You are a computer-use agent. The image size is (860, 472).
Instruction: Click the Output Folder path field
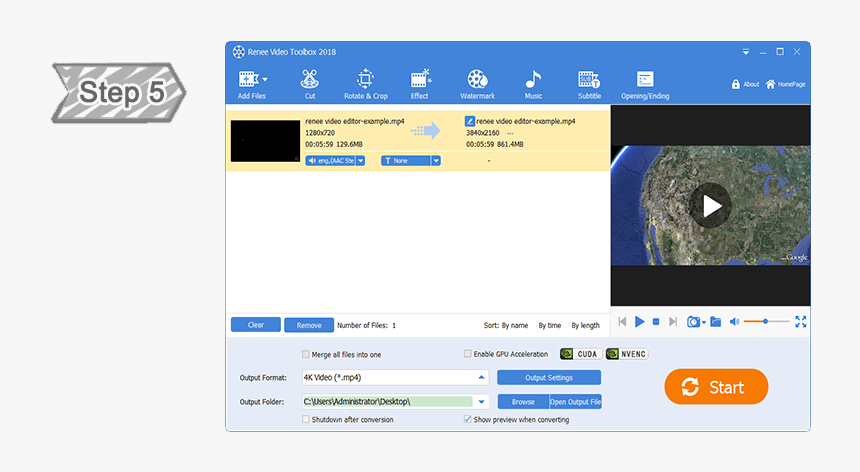(387, 401)
